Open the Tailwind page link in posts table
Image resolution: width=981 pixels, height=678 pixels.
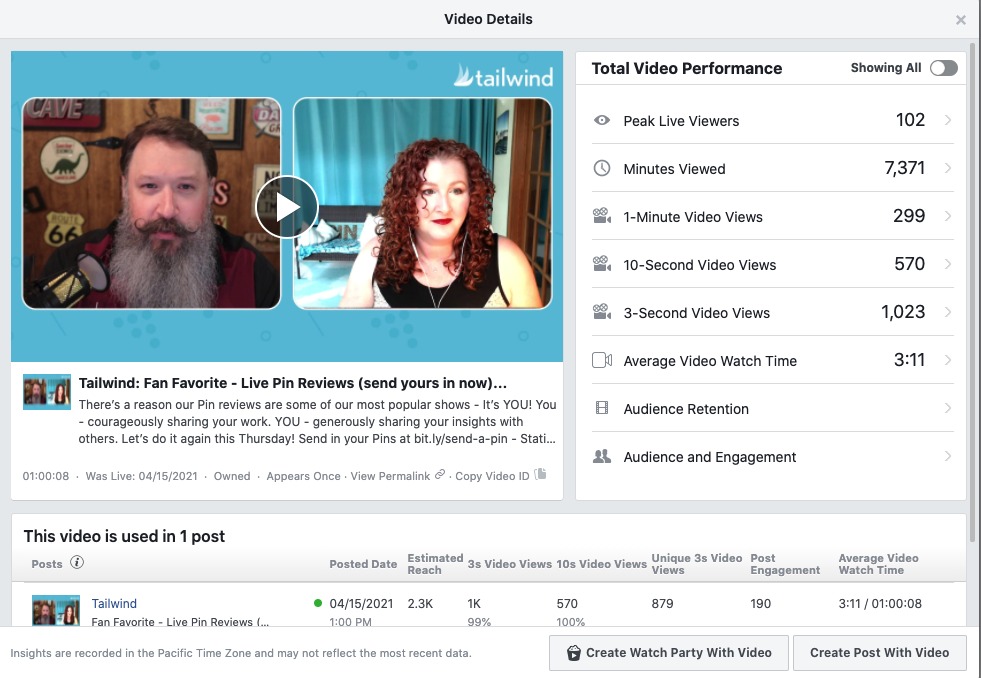pos(114,604)
